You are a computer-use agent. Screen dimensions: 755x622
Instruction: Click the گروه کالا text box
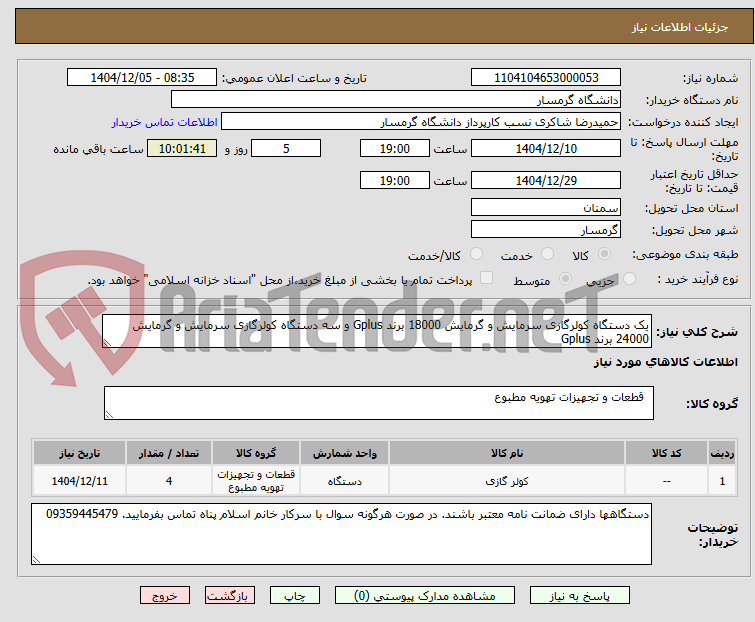[379, 403]
